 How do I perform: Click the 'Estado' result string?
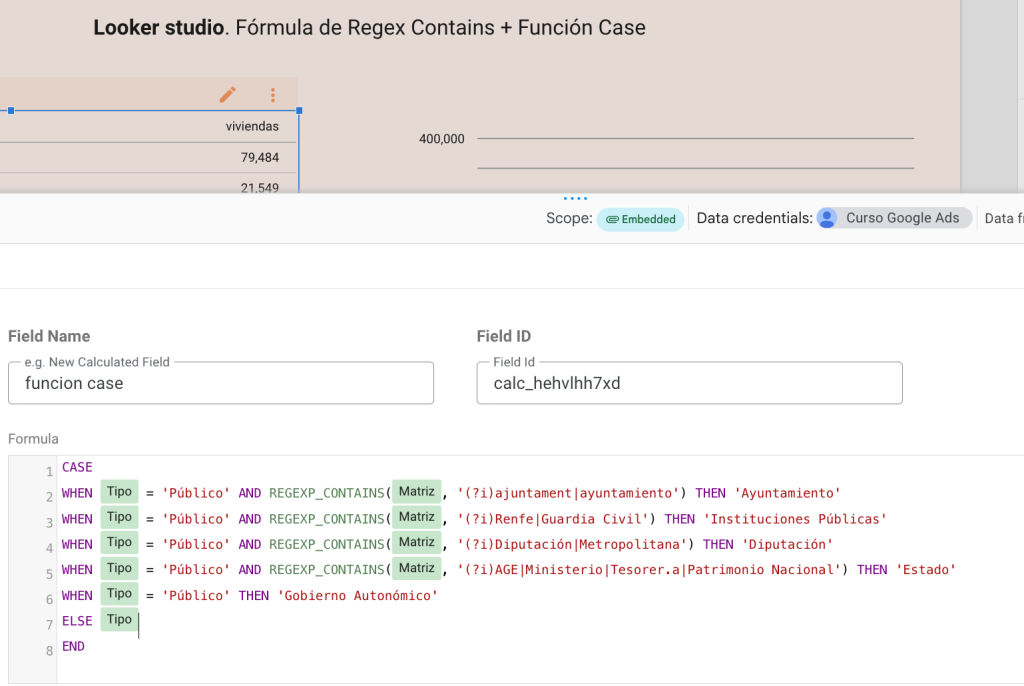[925, 570]
